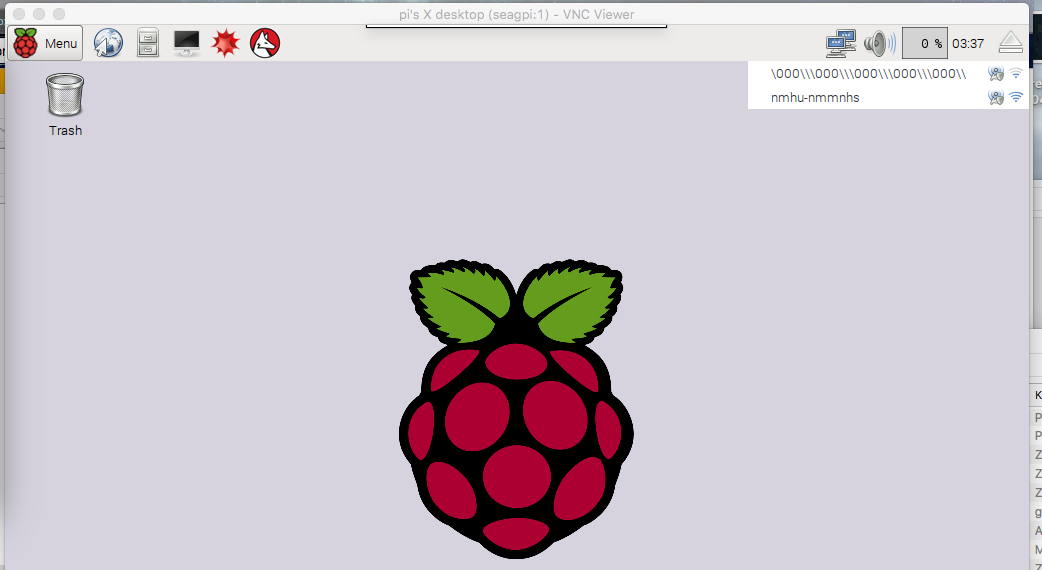
Task: Select the \000\\000 wireless network entry
Action: coord(888,74)
